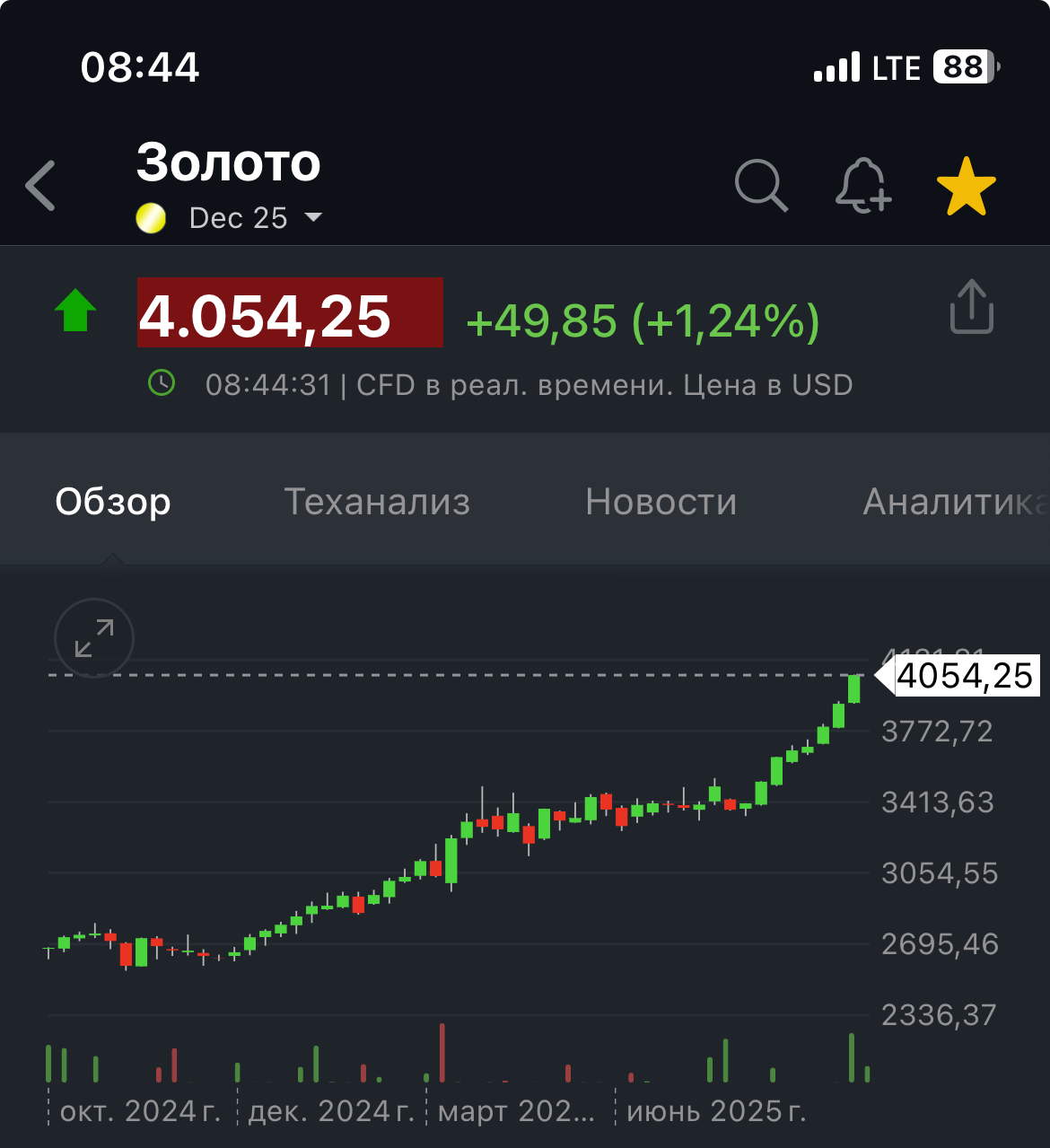This screenshot has height=1148, width=1050.
Task: Tap the yellow gold commodity icon
Action: (x=151, y=217)
